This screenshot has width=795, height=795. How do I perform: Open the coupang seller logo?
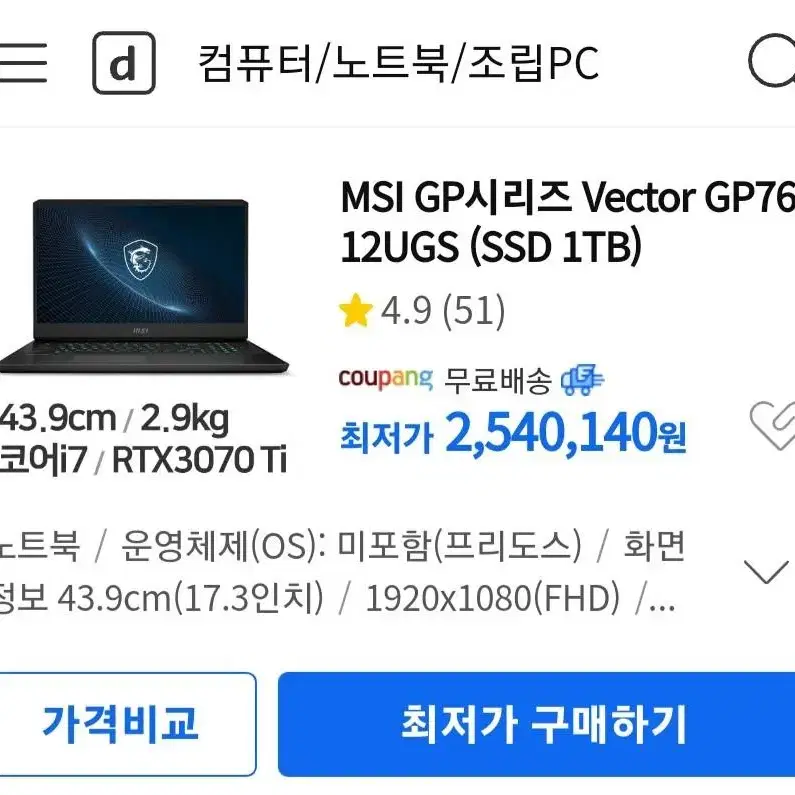coord(386,379)
